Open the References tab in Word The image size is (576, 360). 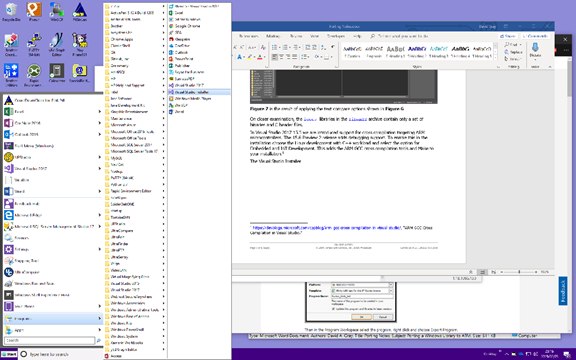[x=248, y=36]
